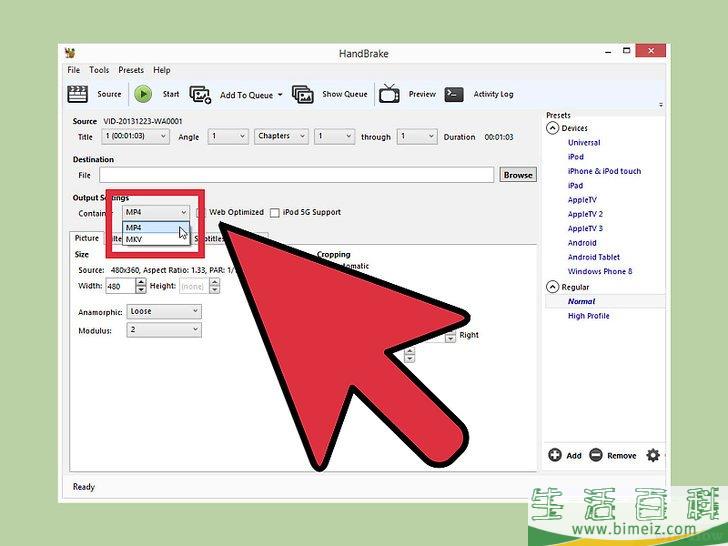Click the destination File input field
Screen dimensions: 728x546
click(296, 175)
